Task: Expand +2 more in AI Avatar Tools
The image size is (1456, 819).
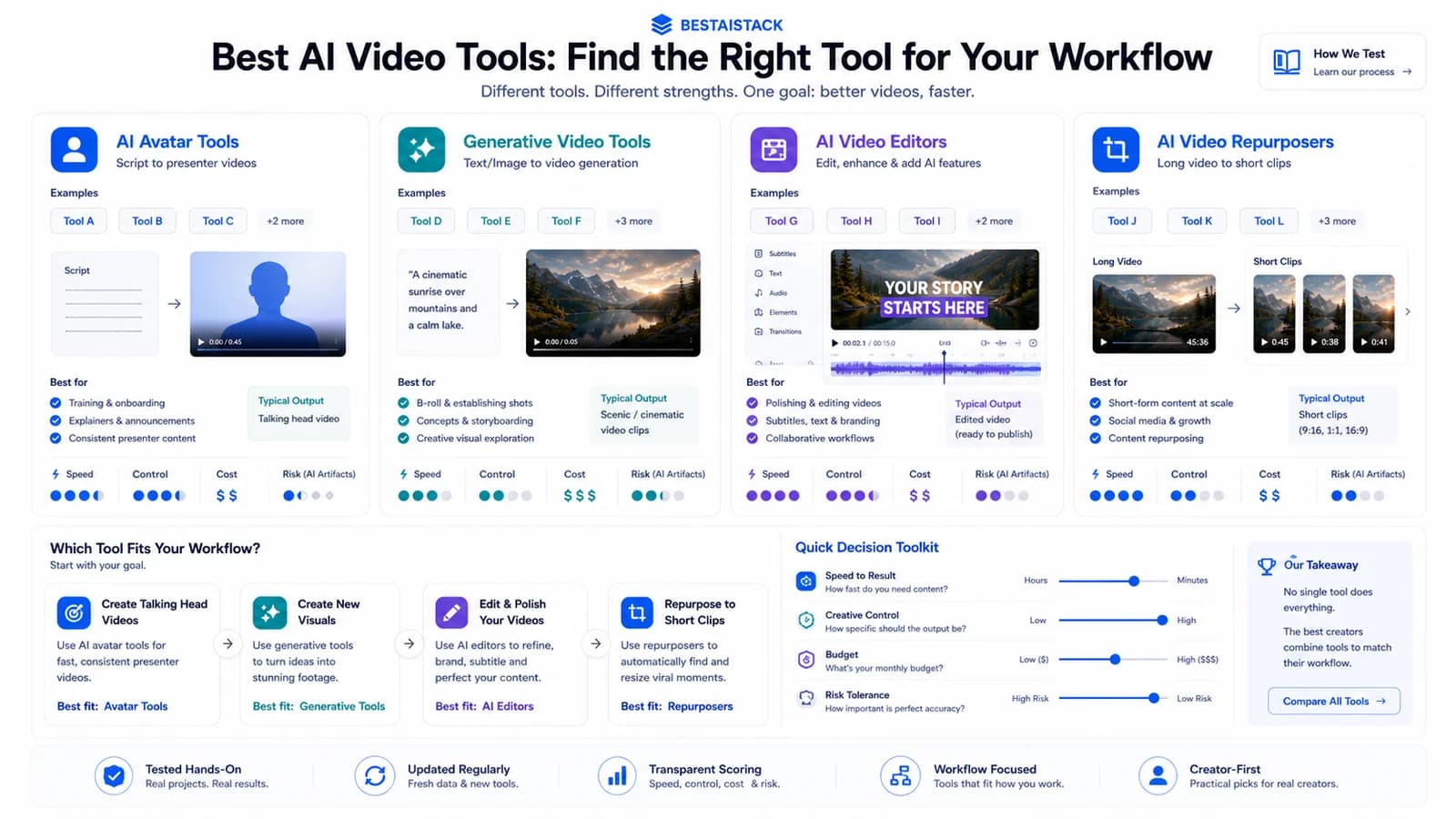Action: pyautogui.click(x=285, y=221)
